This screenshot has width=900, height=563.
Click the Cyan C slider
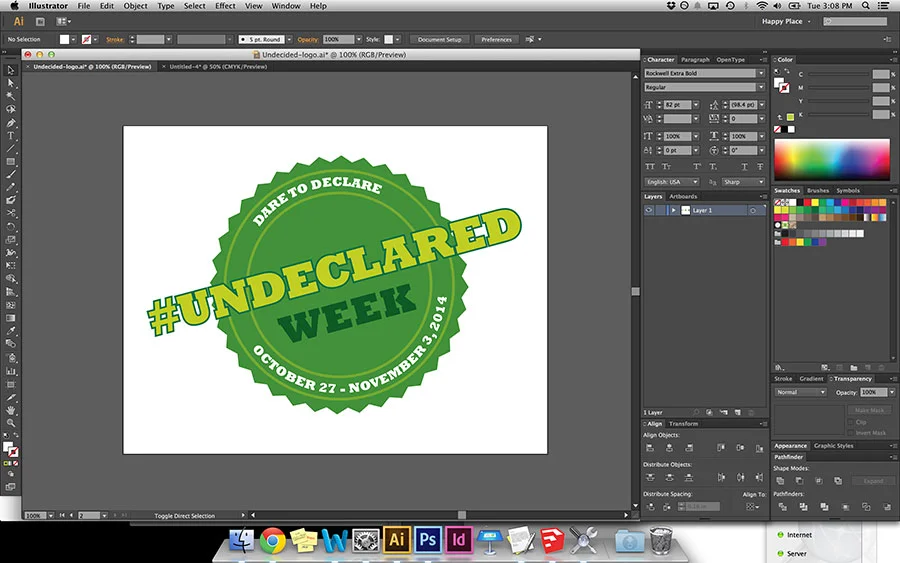(x=839, y=74)
